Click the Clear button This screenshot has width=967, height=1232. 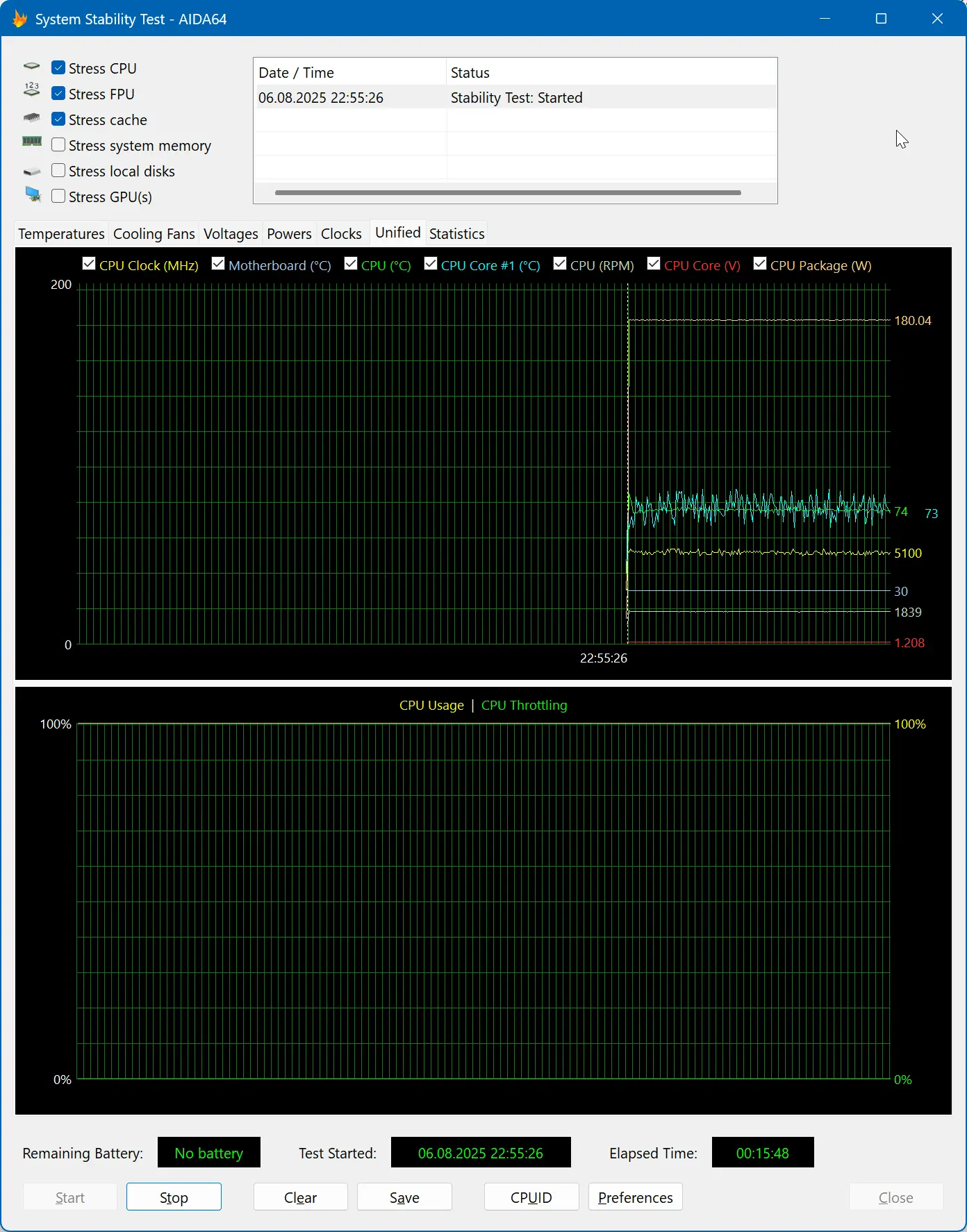pos(300,1197)
